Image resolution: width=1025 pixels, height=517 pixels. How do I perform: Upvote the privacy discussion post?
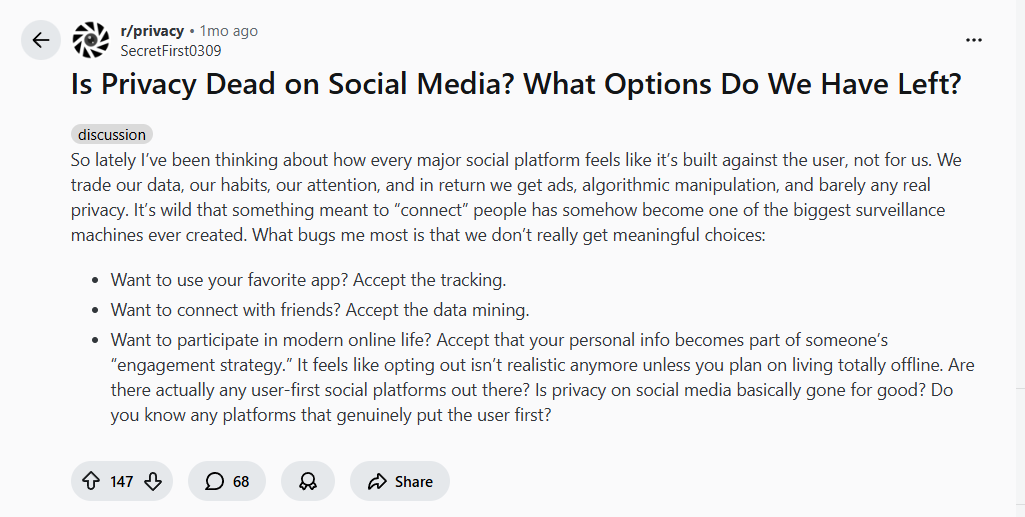click(x=90, y=481)
